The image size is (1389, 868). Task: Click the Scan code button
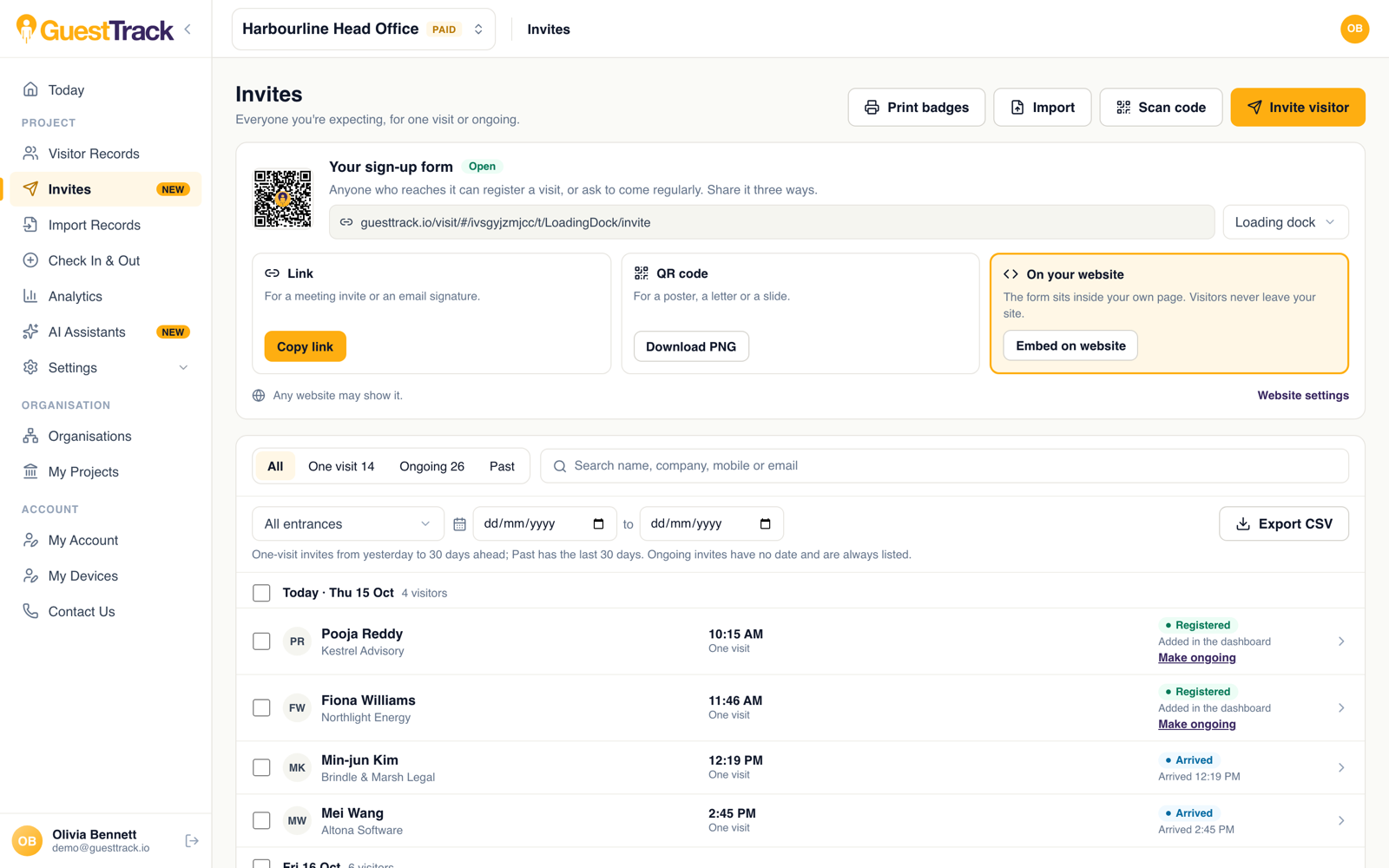[1161, 108]
